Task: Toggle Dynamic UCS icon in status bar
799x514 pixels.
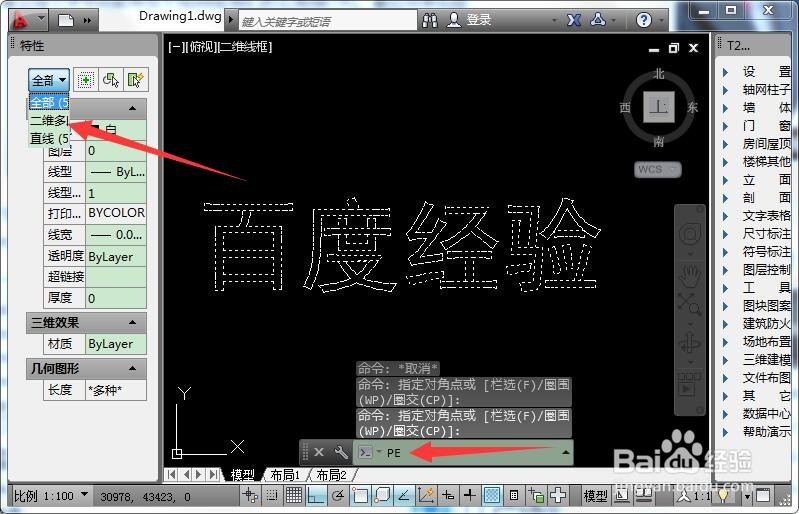Action: point(425,495)
